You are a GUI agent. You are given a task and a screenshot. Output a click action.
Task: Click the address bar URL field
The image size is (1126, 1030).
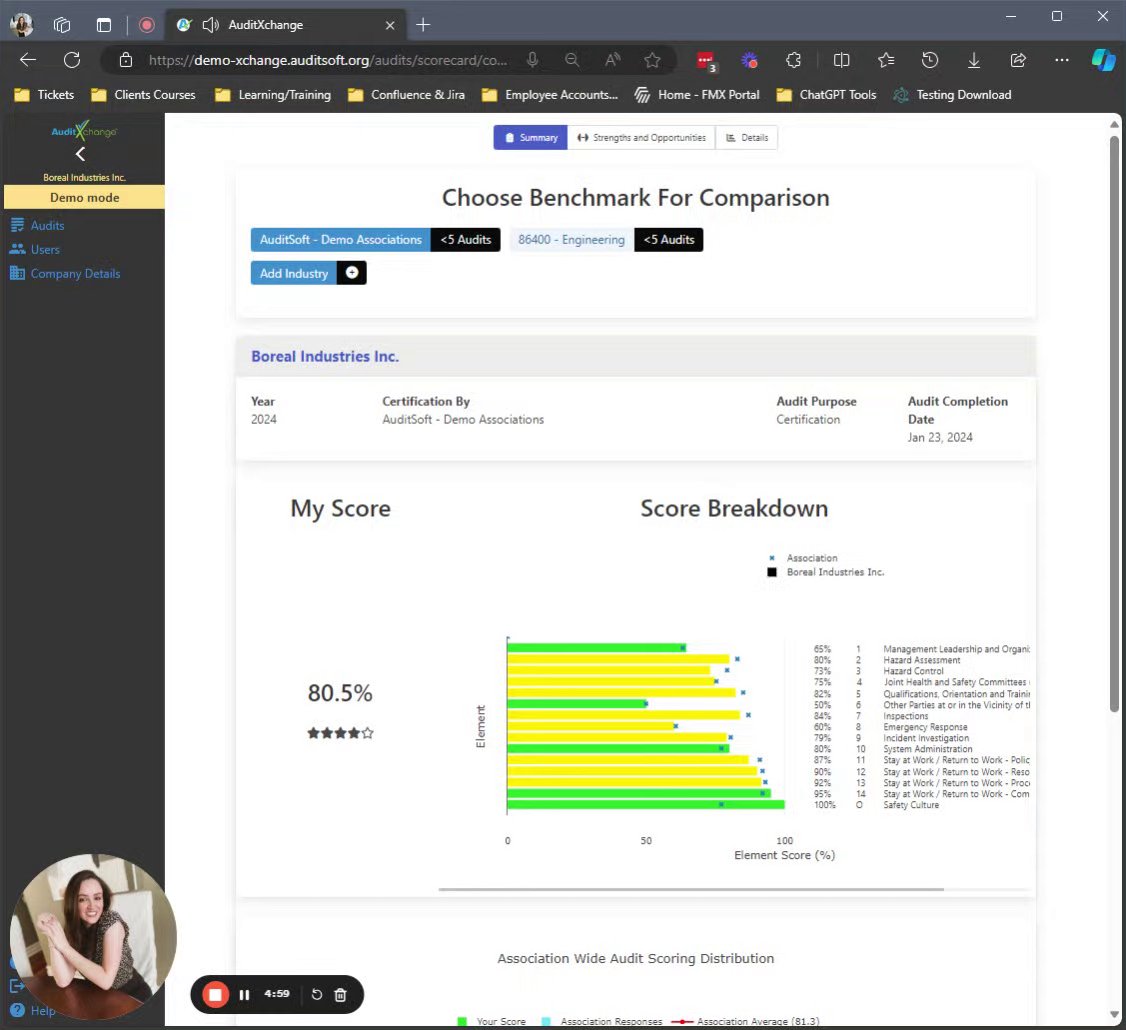pyautogui.click(x=329, y=60)
